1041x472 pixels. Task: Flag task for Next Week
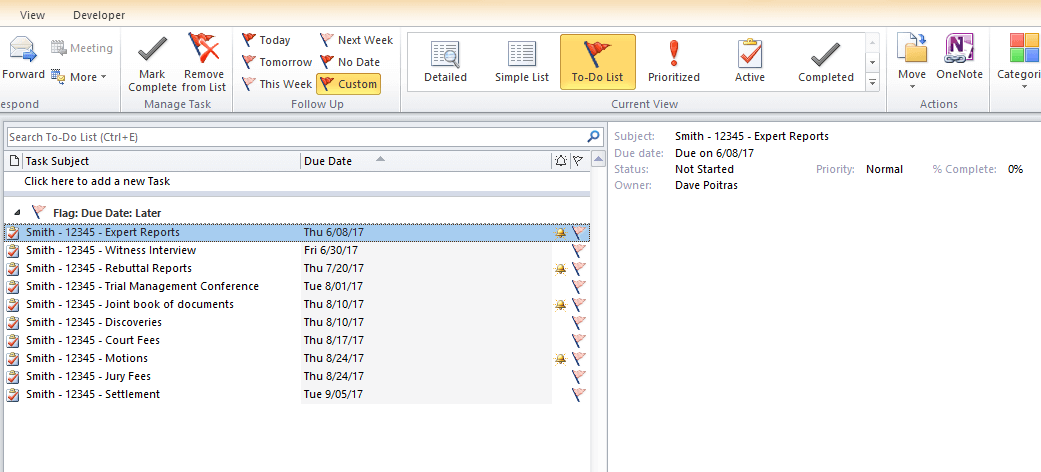coord(357,40)
